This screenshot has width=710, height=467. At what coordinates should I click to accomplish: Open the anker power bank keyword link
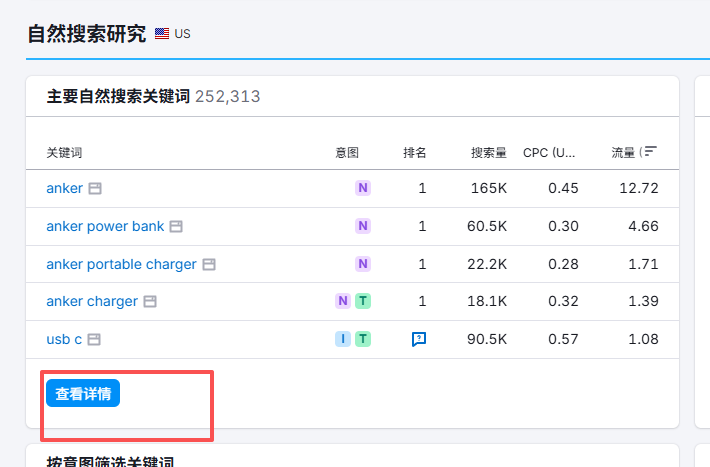pyautogui.click(x=105, y=226)
